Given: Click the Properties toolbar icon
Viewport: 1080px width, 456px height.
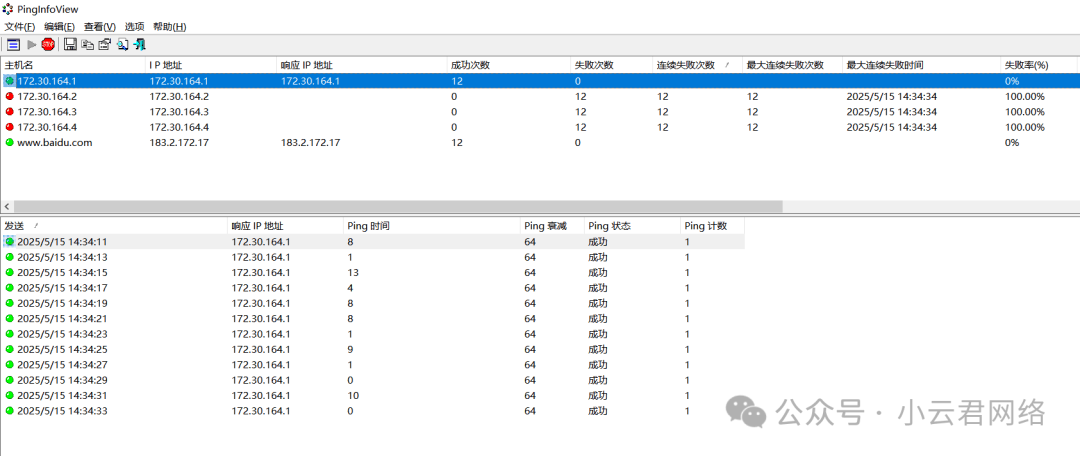Looking at the screenshot, I should pos(105,45).
